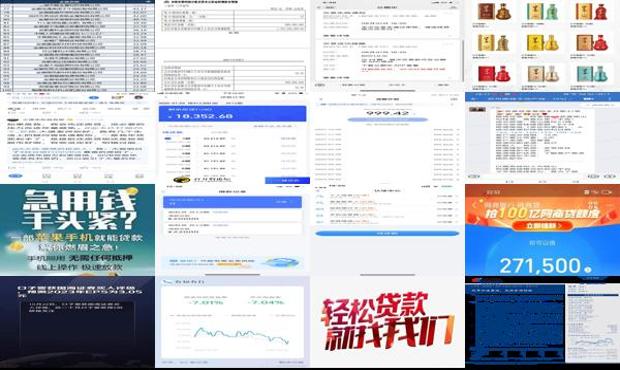Click the blue button beside gold fish logo
Viewport: 620px width, 370px height.
(x=287, y=180)
